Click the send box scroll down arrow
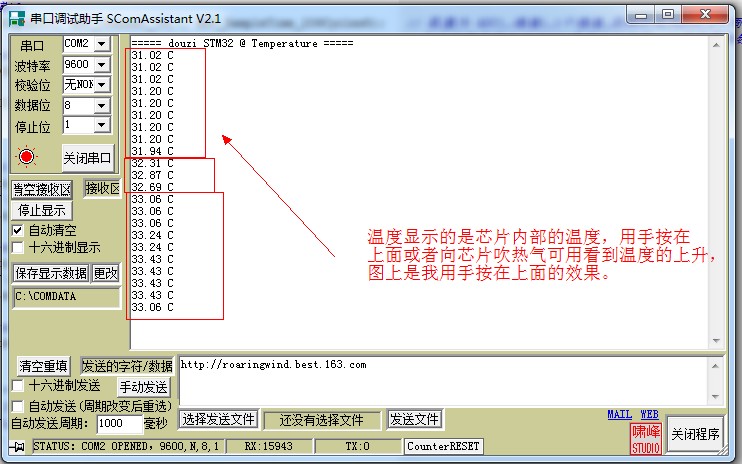Screen dimensions: 742x464 coord(715,397)
